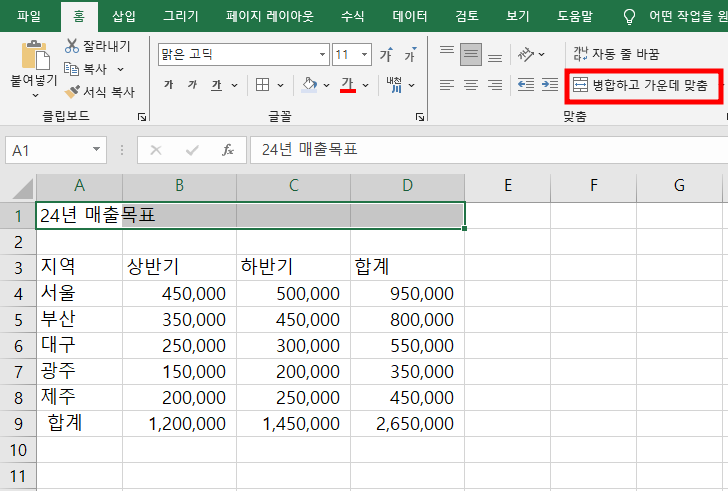Select header cell 상반기
Viewport: 728px width, 491px height.
point(179,267)
